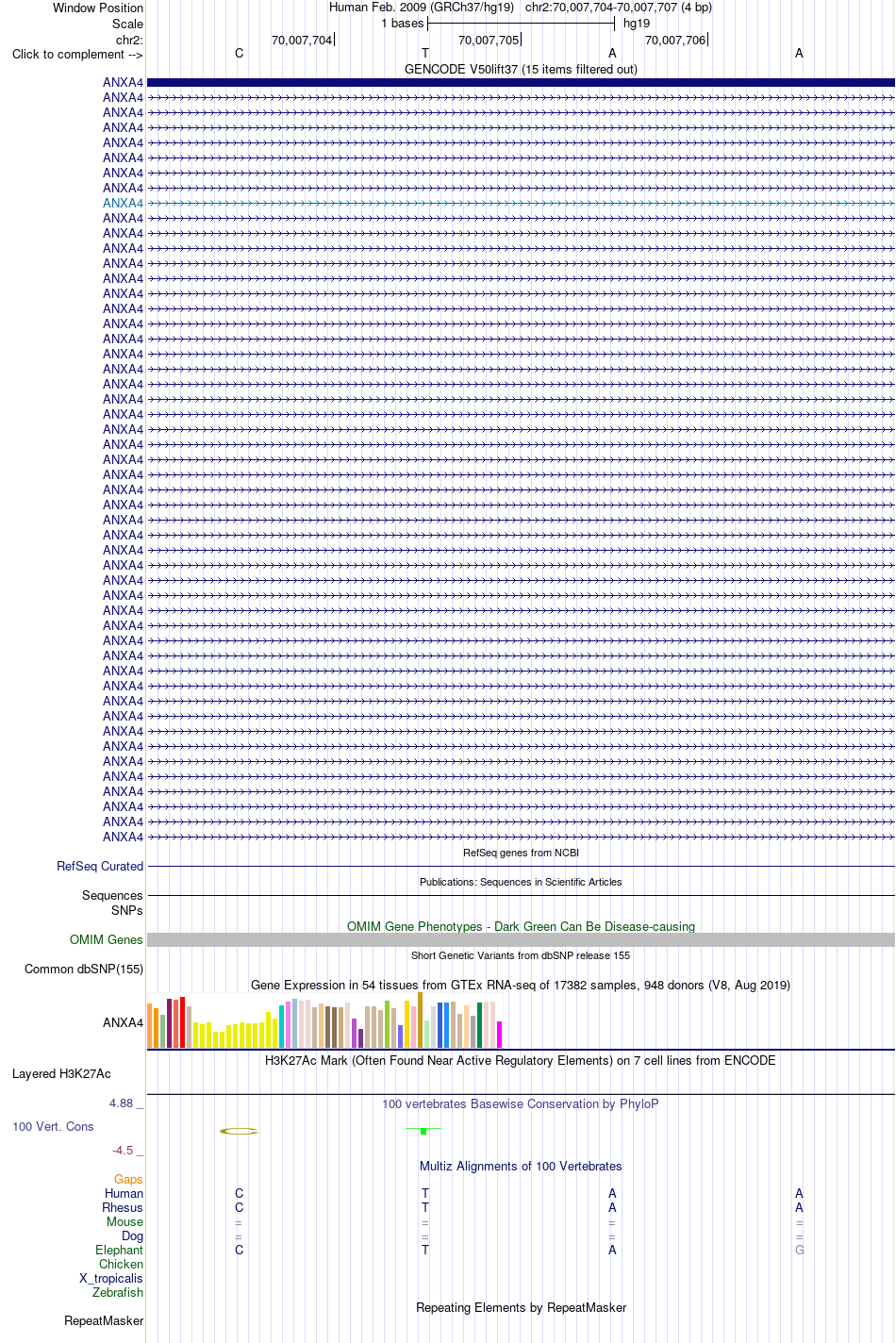
Task: Click the T base in Rhesus row
Action: (x=425, y=1208)
